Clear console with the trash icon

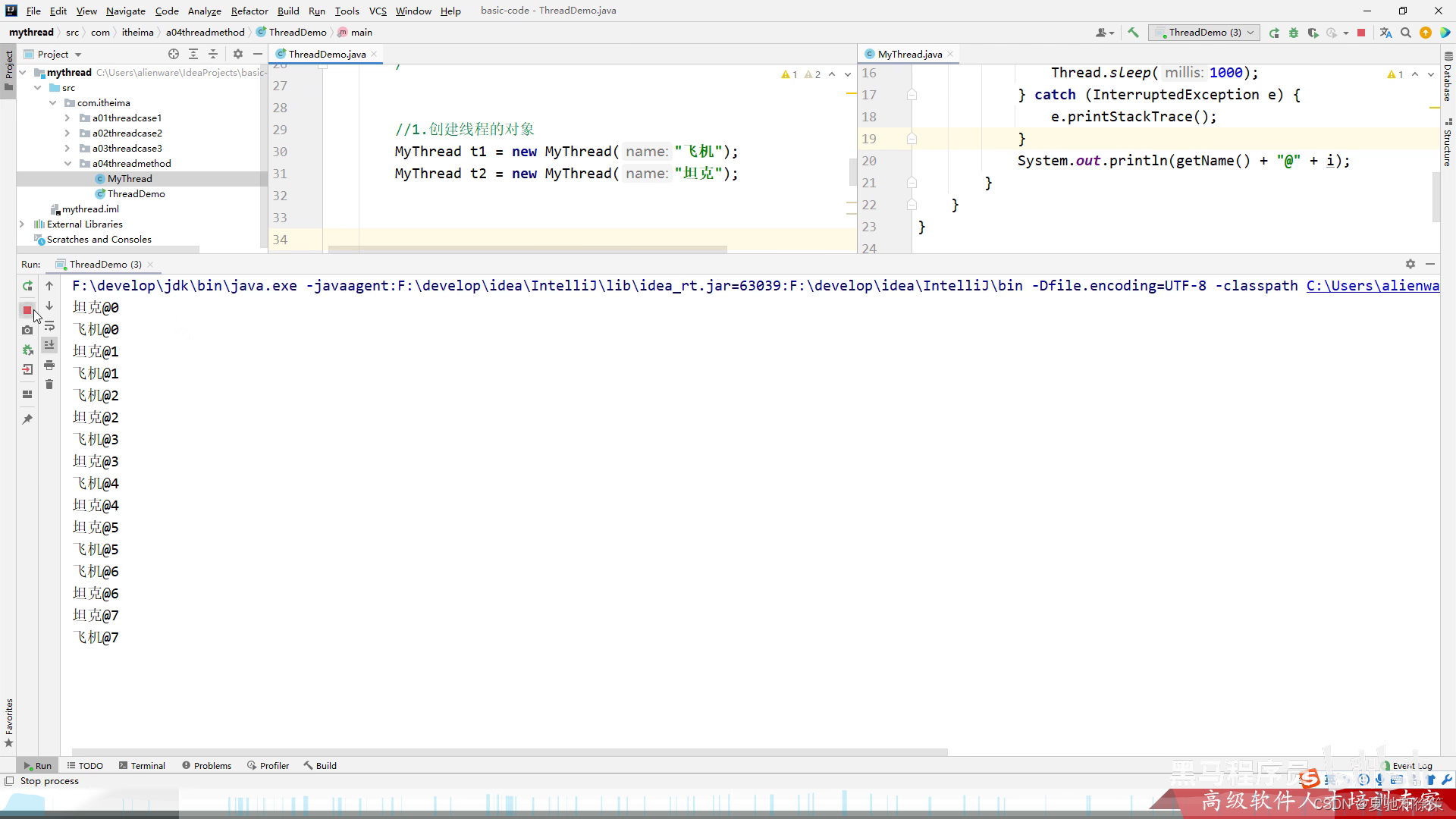tap(49, 384)
